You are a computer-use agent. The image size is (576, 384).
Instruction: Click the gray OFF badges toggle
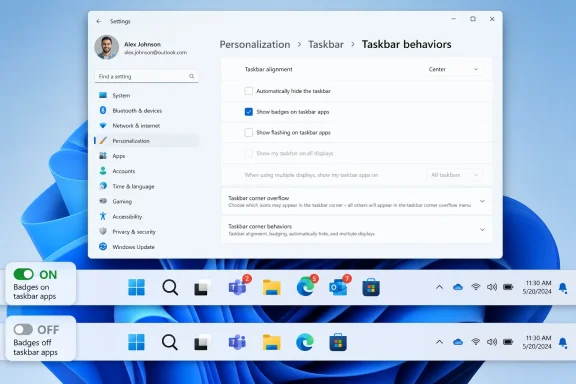pyautogui.click(x=23, y=329)
